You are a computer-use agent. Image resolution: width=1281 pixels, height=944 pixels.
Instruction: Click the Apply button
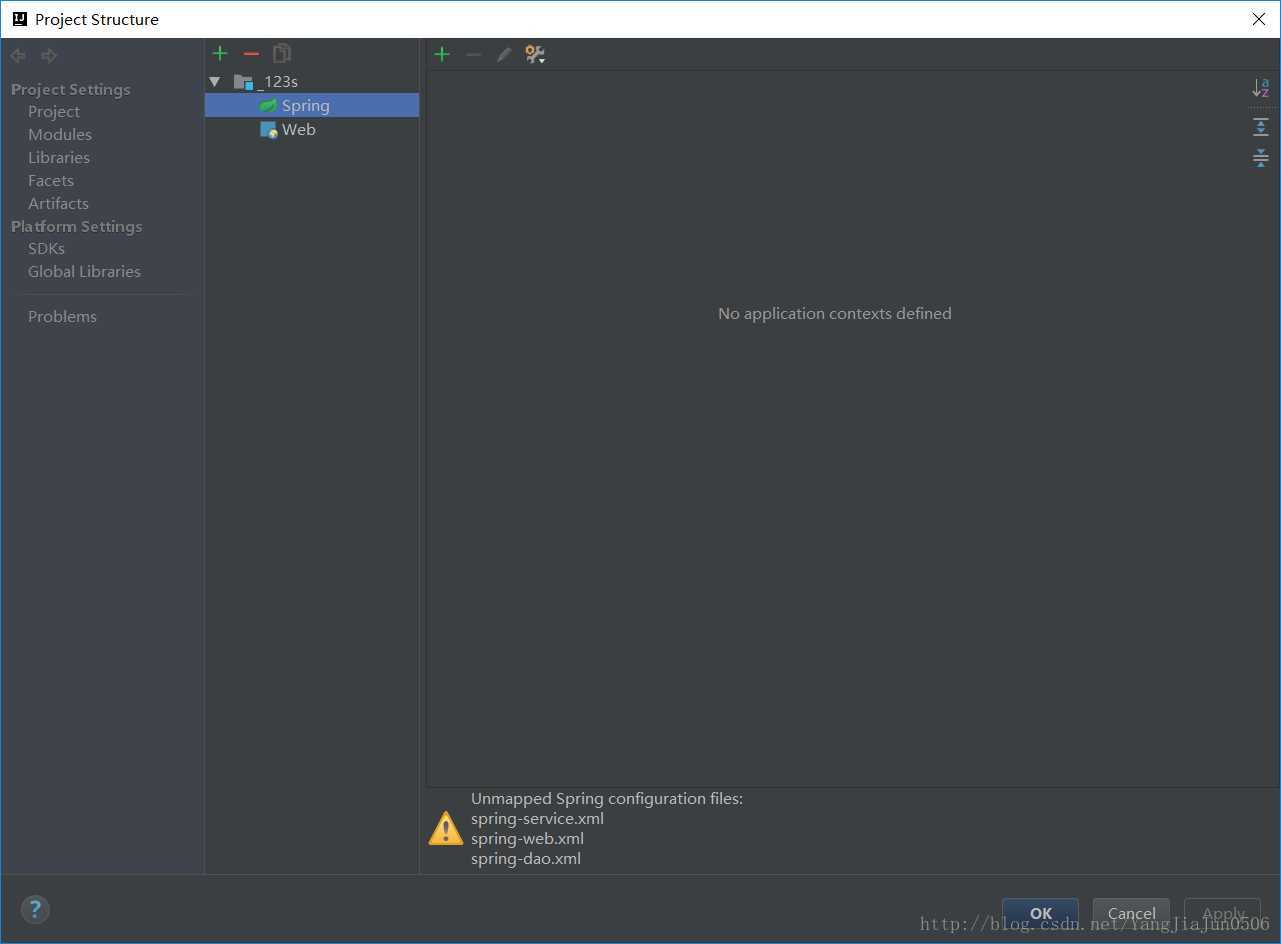click(1222, 913)
